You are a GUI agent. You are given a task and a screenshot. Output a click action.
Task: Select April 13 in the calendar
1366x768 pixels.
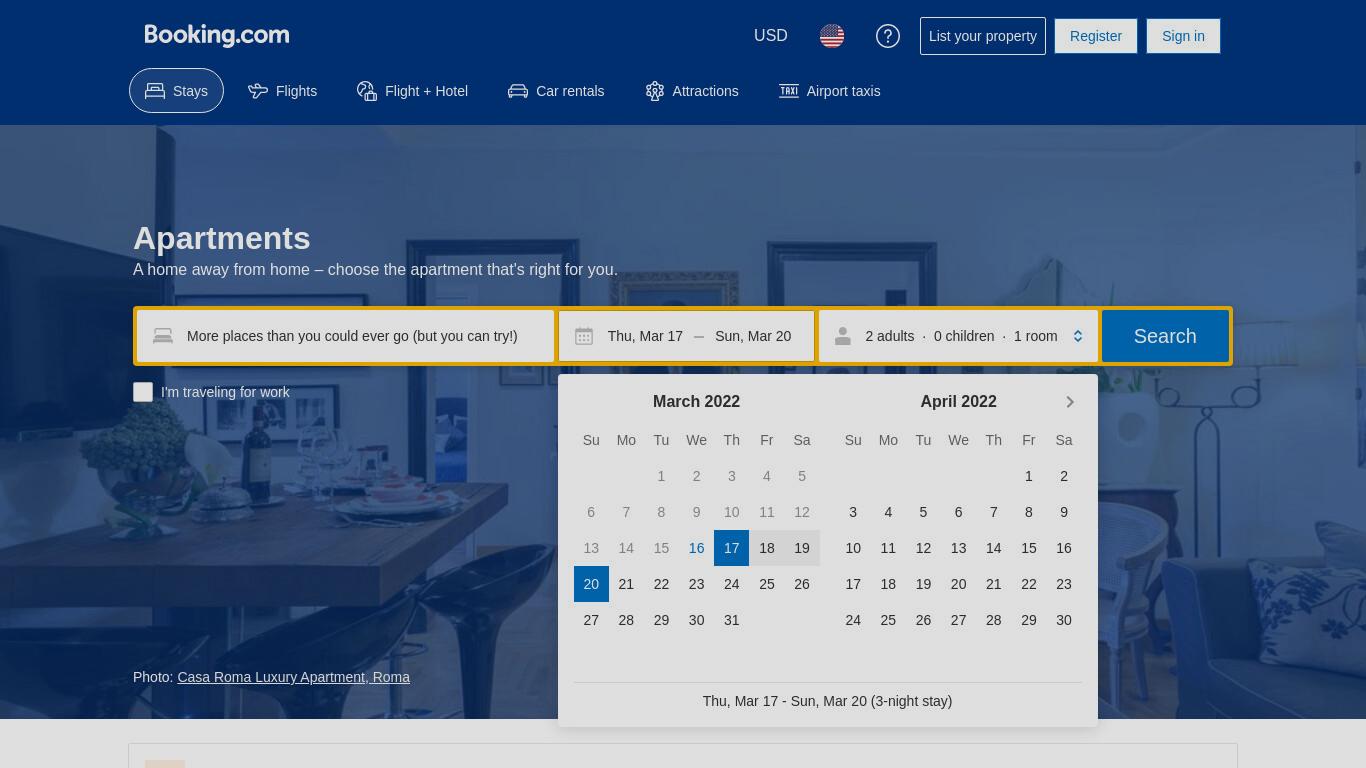(x=958, y=548)
